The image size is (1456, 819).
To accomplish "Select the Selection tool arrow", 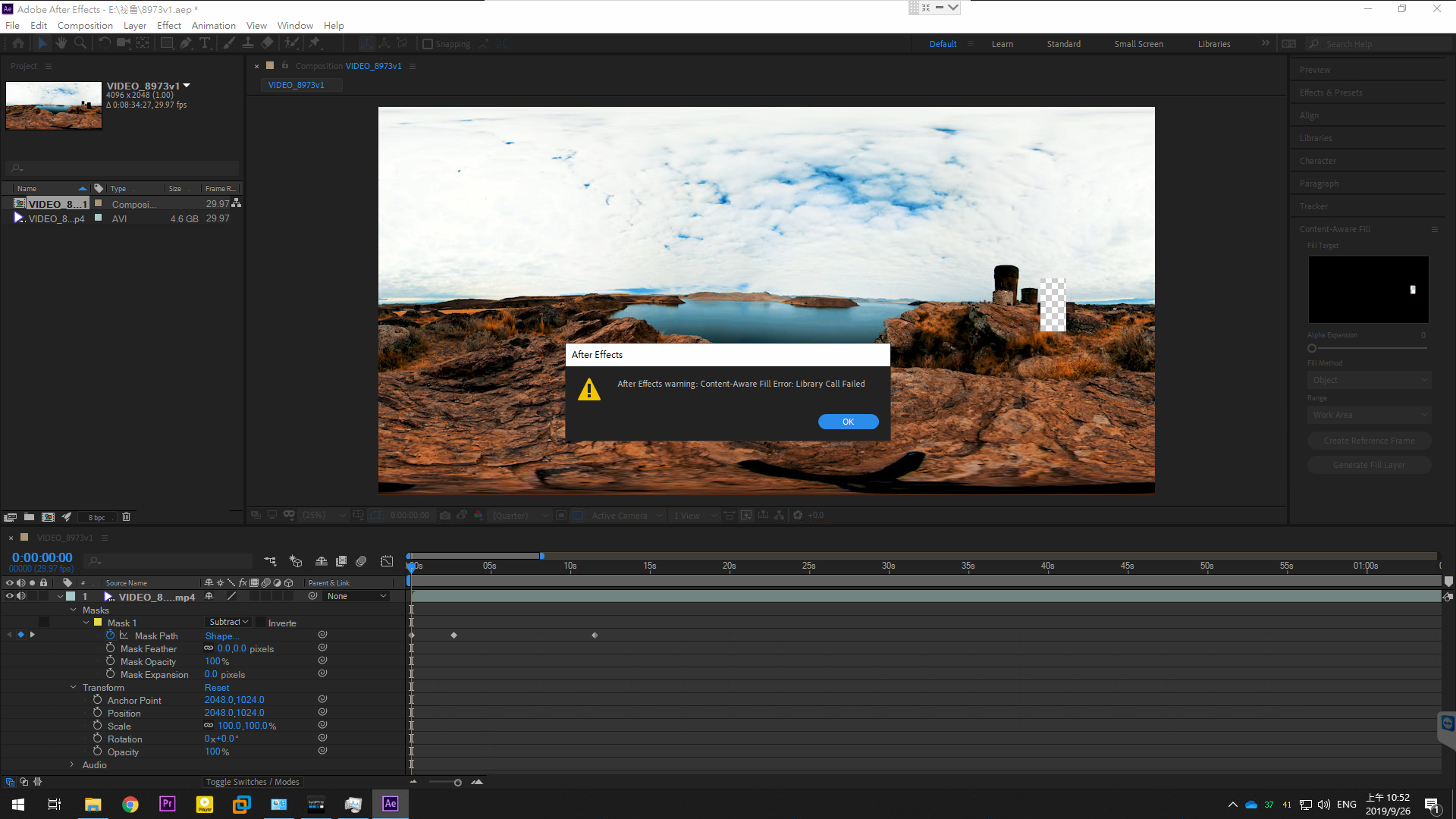I will [x=42, y=43].
